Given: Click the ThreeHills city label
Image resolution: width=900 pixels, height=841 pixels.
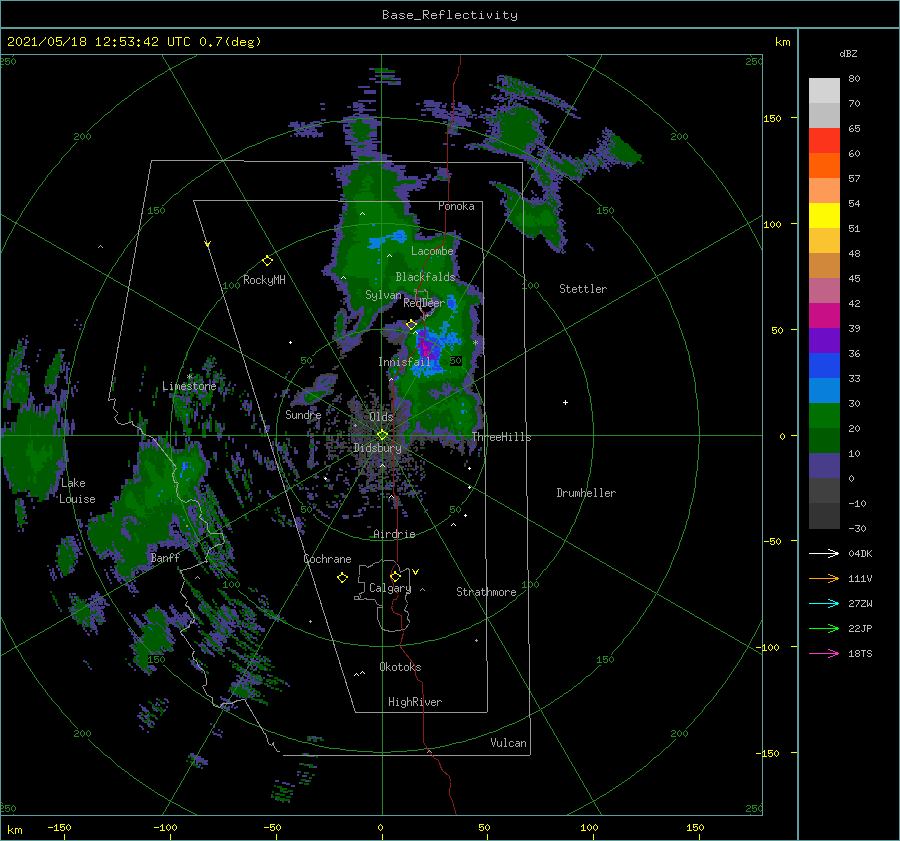Looking at the screenshot, I should (x=501, y=437).
